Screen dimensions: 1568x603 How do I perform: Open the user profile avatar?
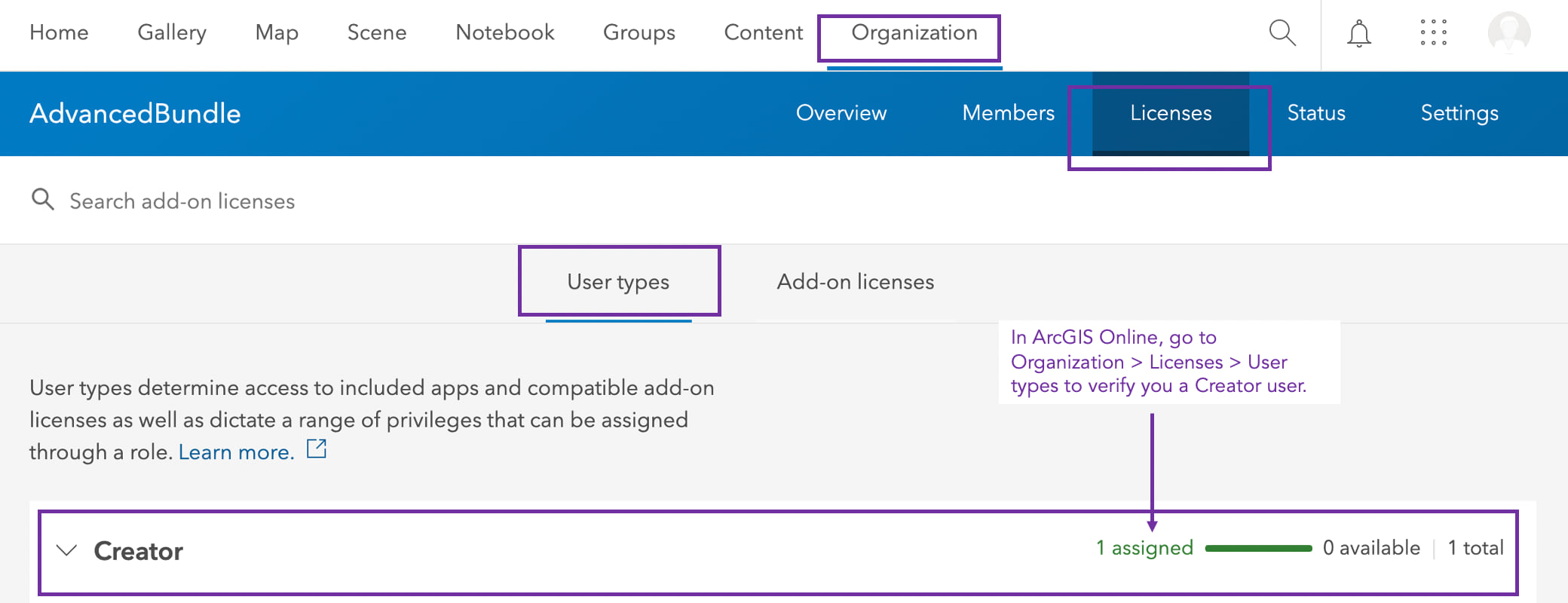pyautogui.click(x=1508, y=33)
